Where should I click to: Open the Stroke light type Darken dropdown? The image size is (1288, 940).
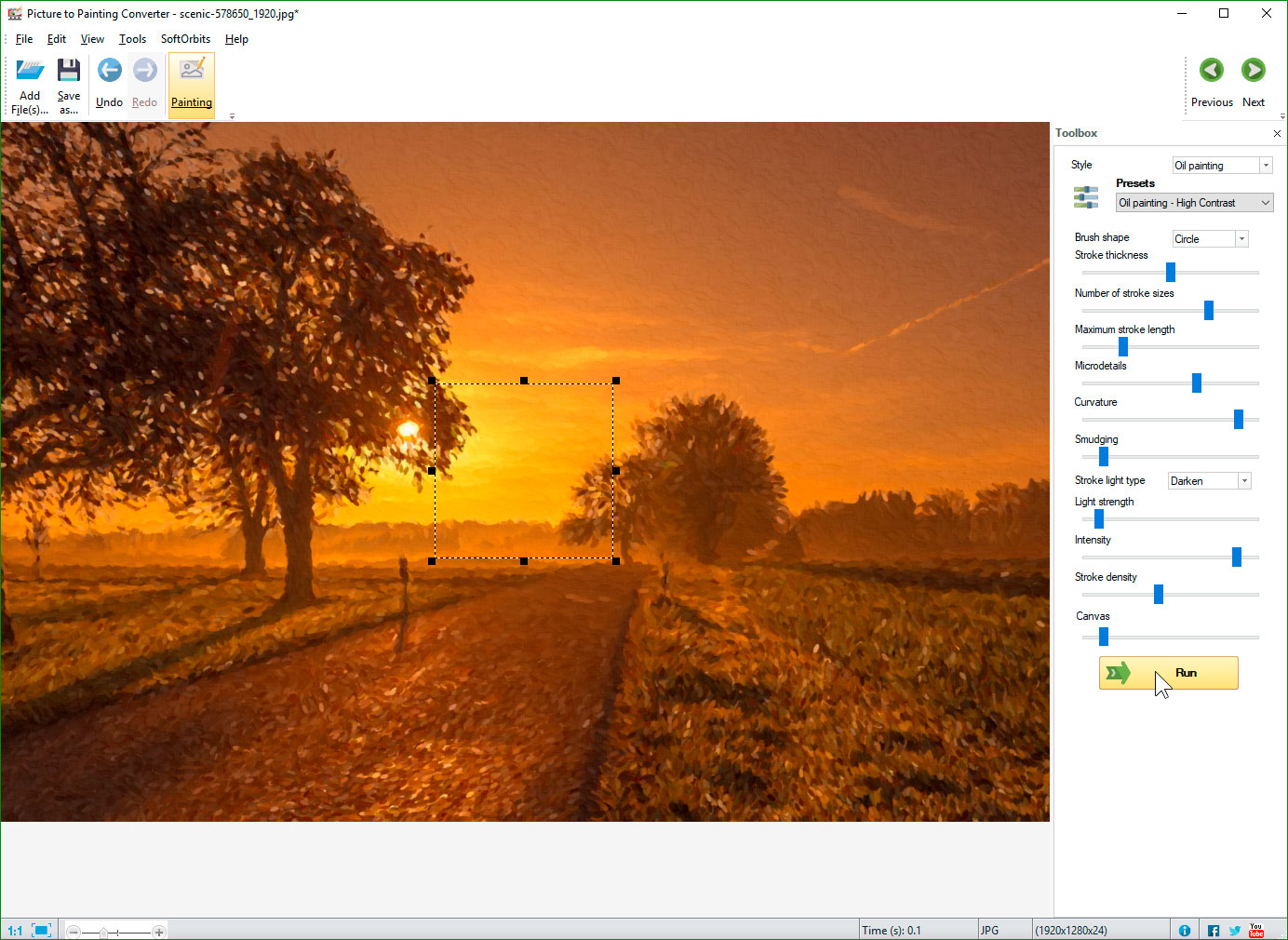click(x=1209, y=481)
